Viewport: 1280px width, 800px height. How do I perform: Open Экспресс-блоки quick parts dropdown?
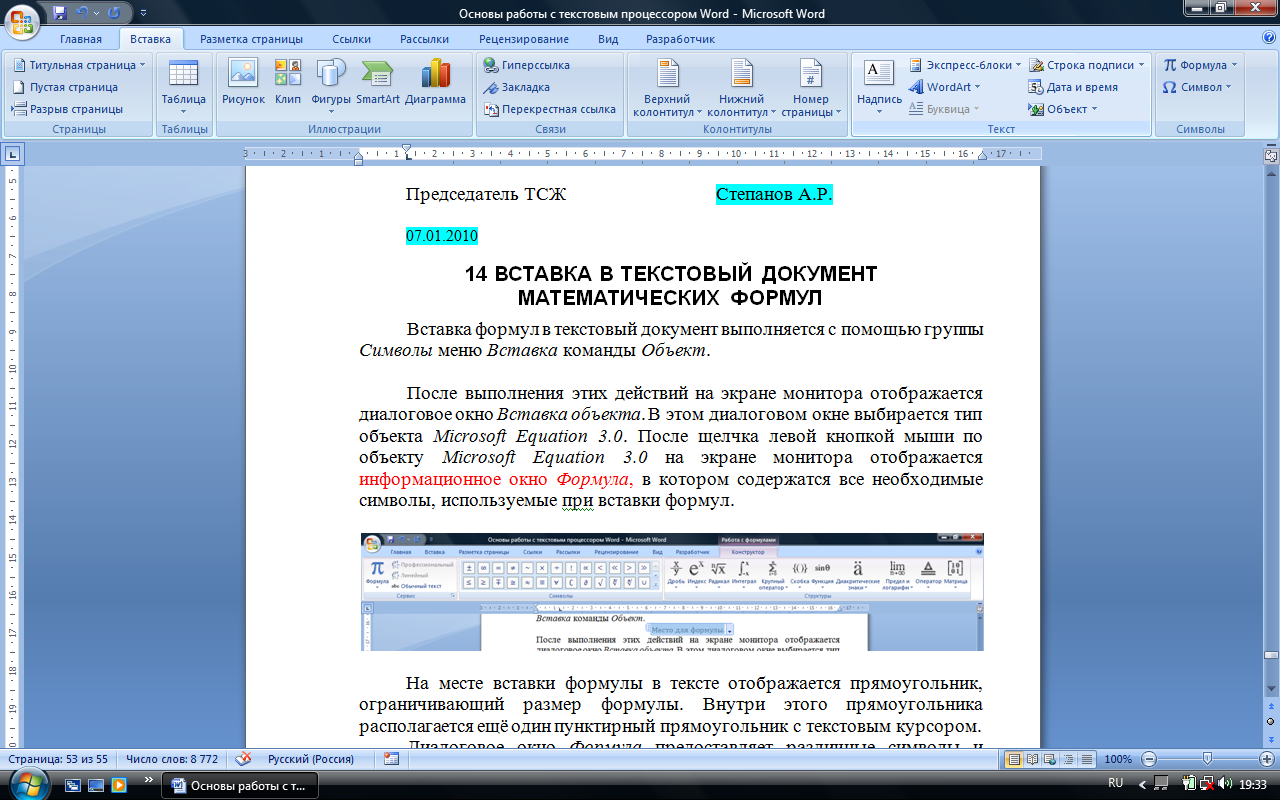tap(965, 65)
